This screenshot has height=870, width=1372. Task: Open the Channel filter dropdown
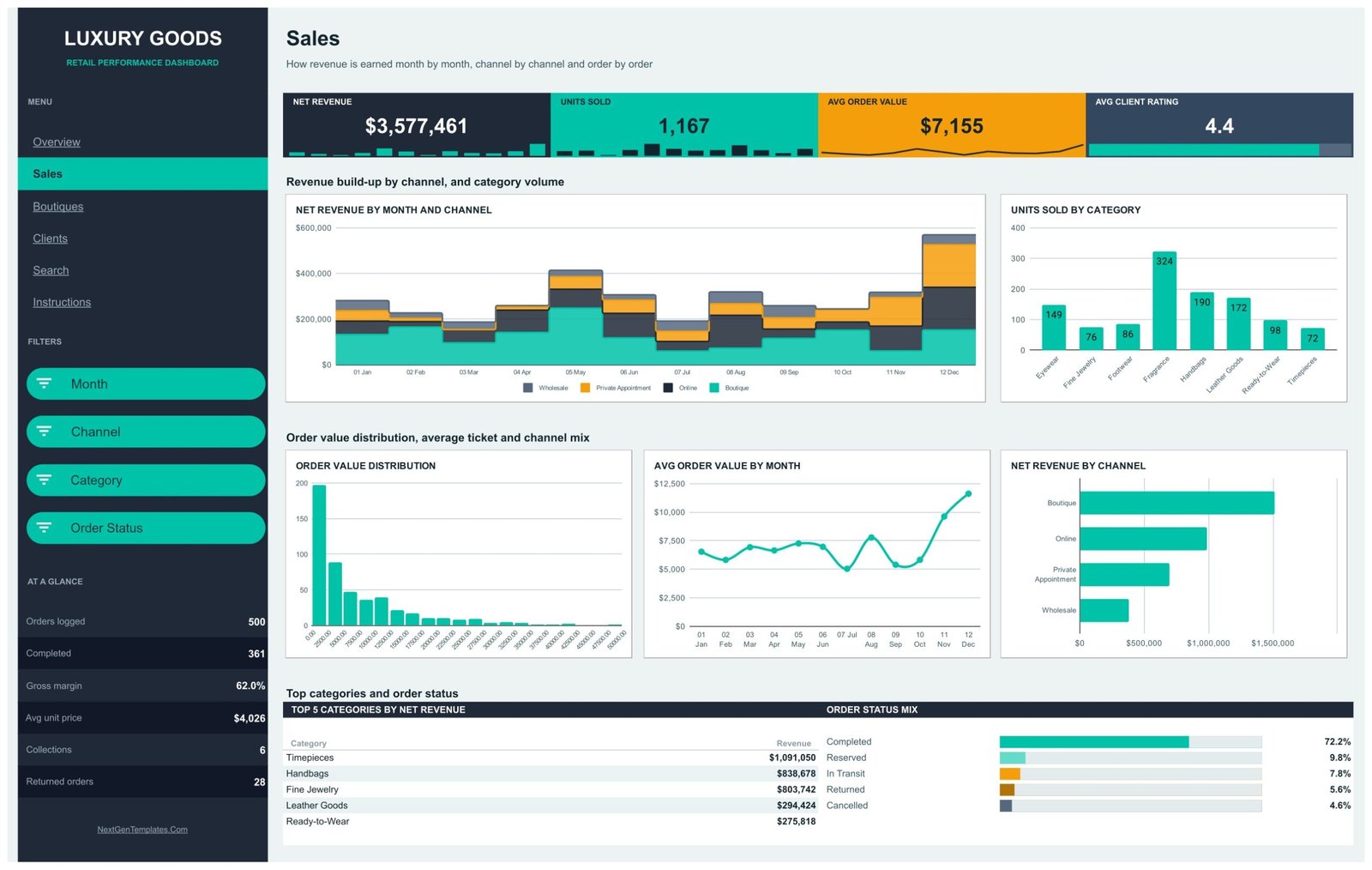coord(146,432)
